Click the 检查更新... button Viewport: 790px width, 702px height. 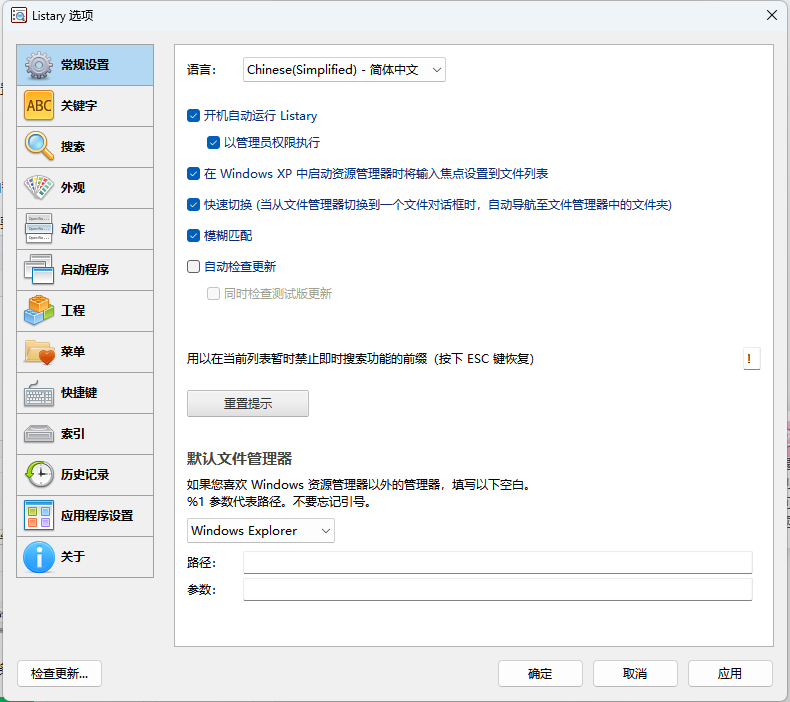point(59,674)
